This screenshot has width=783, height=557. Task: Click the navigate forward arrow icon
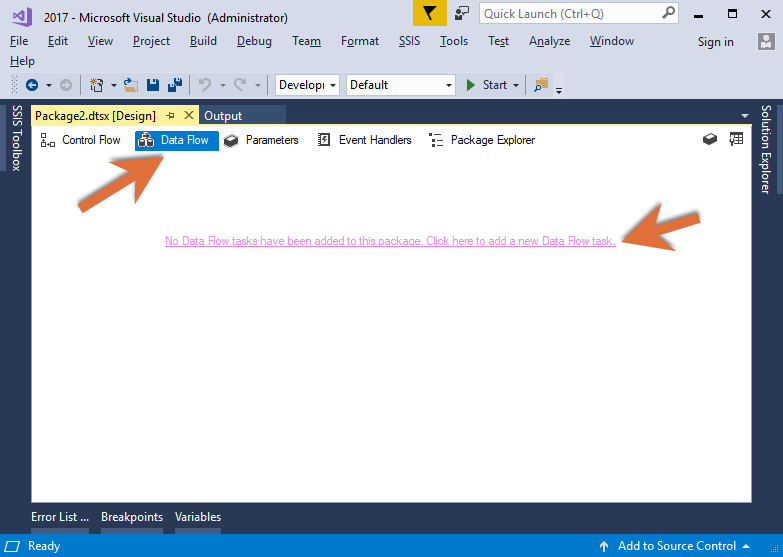(x=66, y=85)
